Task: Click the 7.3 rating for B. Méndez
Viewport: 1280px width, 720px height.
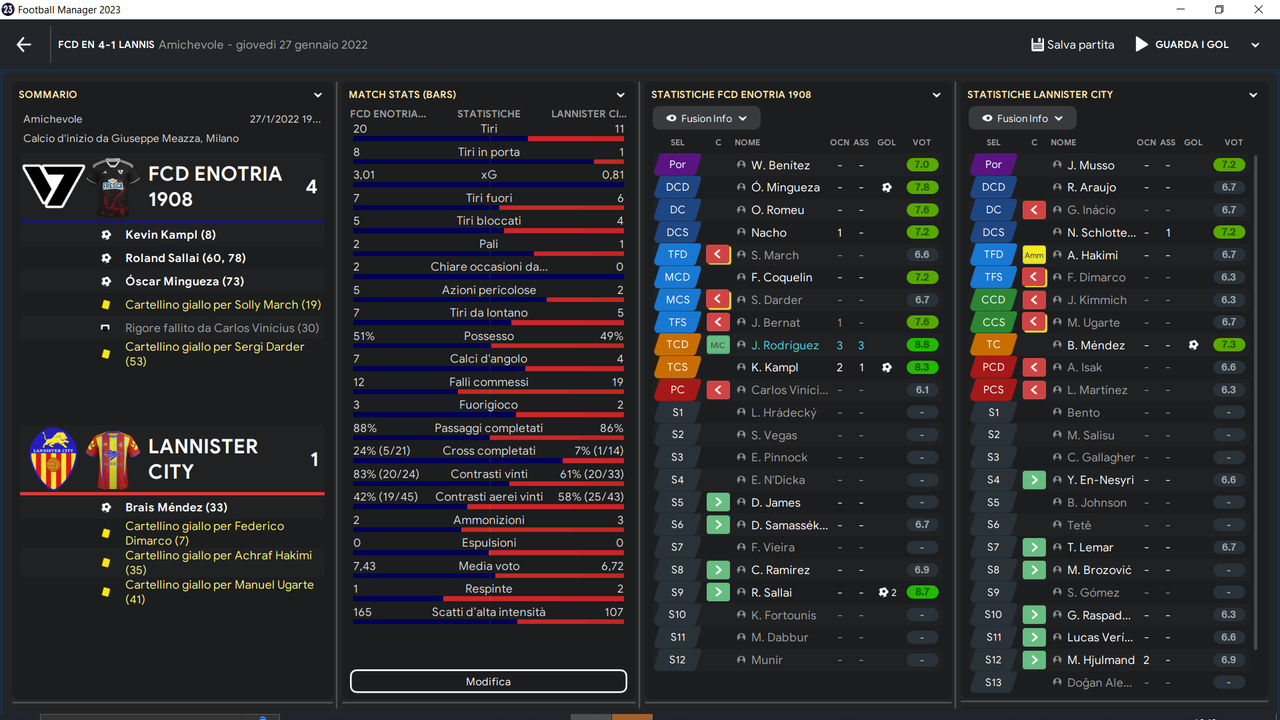Action: click(x=1229, y=345)
